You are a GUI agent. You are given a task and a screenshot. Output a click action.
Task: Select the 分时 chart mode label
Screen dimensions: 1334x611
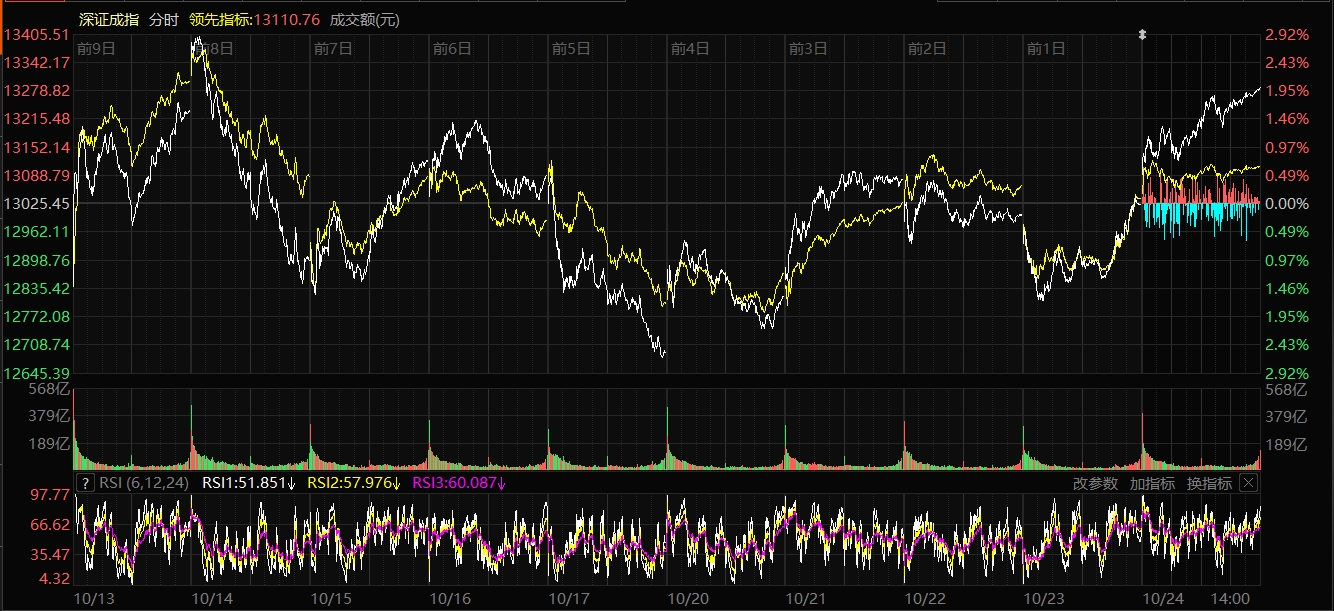tap(164, 19)
